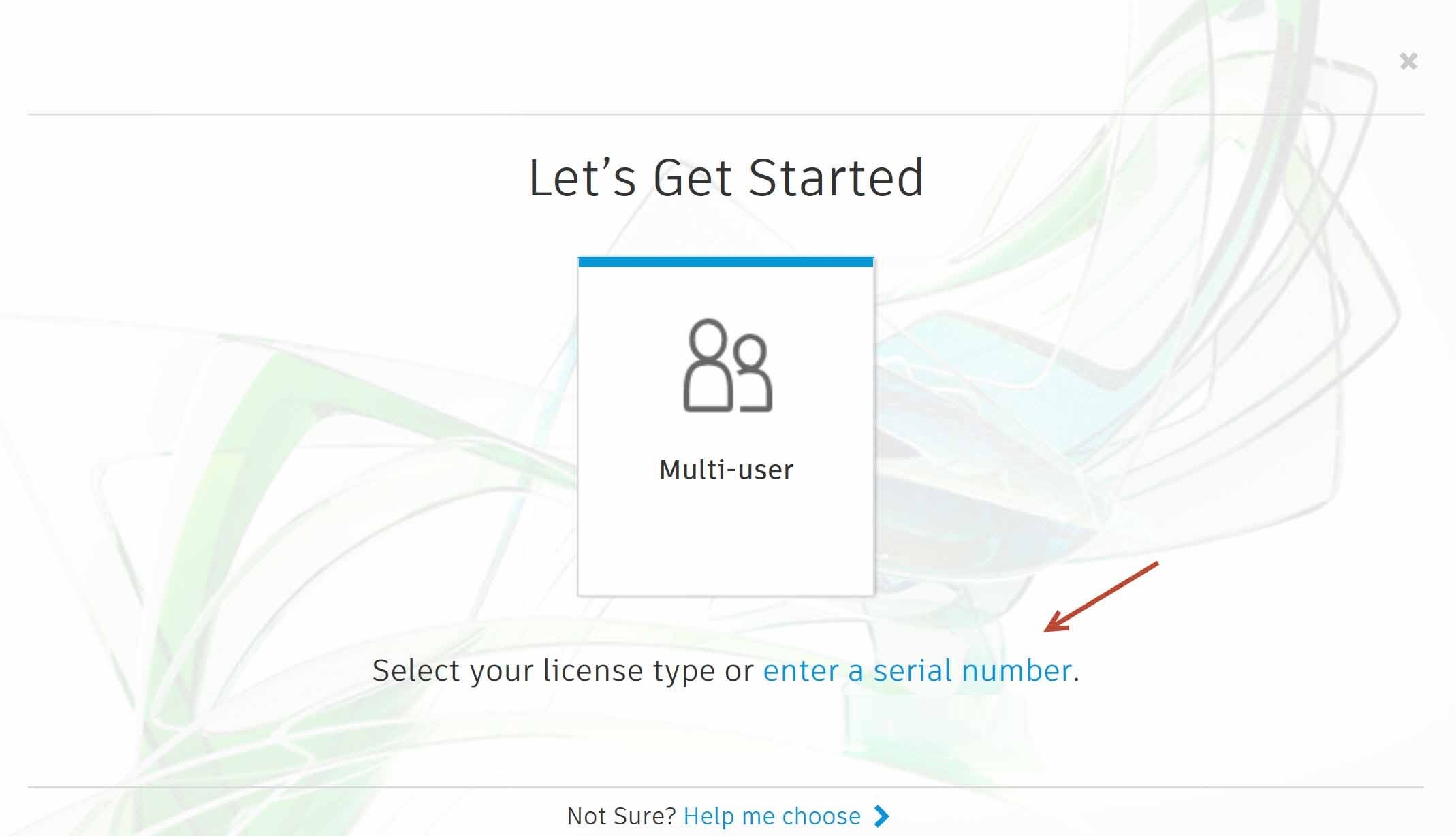Viewport: 1456px width, 836px height.
Task: Expand the chevron beside Help me choose
Action: coord(881,816)
